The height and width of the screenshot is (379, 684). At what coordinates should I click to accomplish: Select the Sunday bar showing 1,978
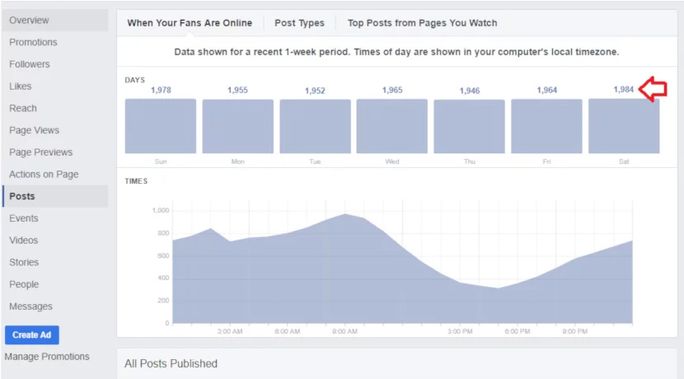click(x=161, y=126)
